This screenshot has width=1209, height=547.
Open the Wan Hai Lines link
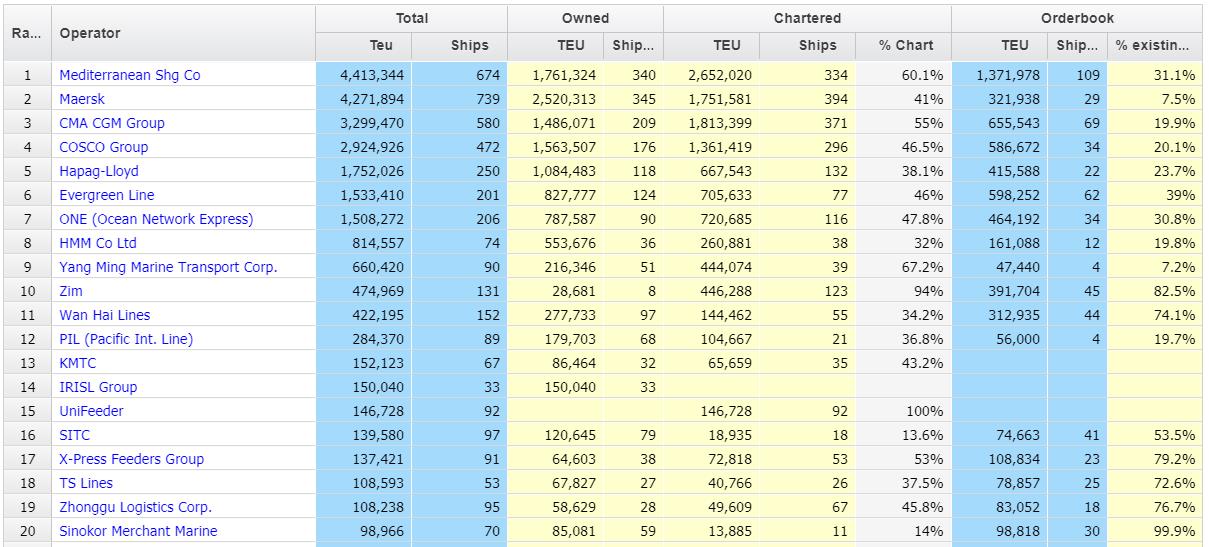pyautogui.click(x=105, y=315)
